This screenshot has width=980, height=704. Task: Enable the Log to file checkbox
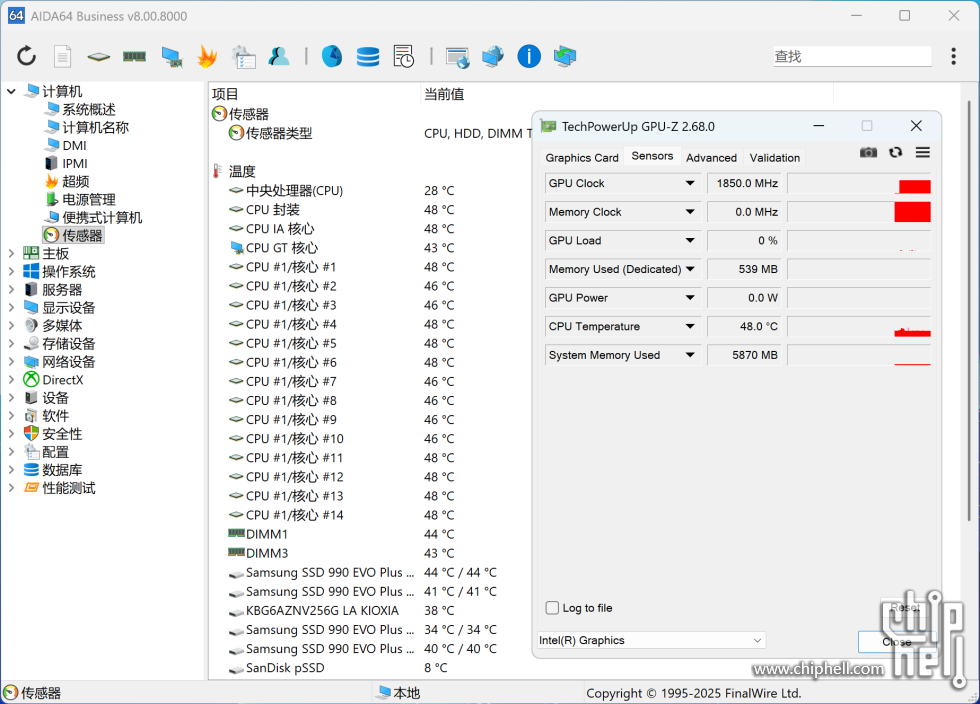[552, 608]
